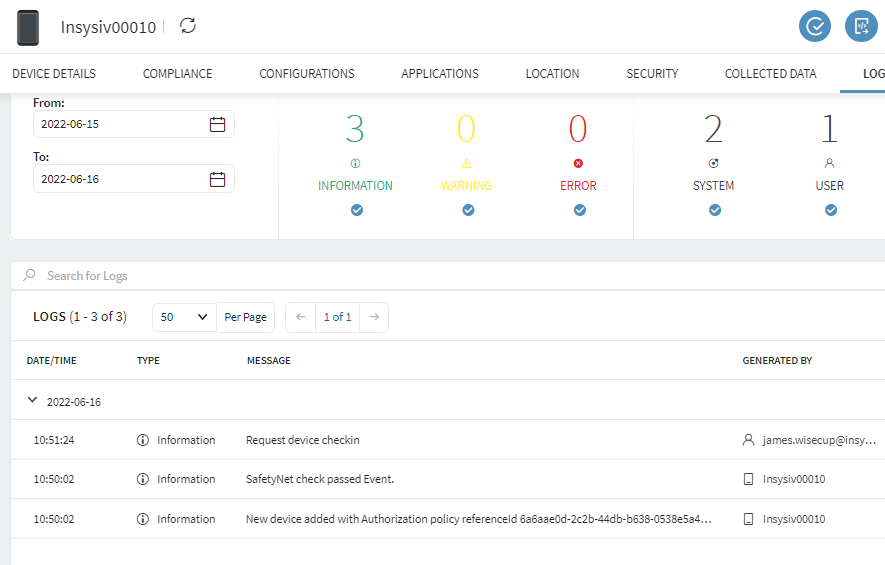This screenshot has width=885, height=565.
Task: Open the 50 per page dropdown
Action: 184,317
